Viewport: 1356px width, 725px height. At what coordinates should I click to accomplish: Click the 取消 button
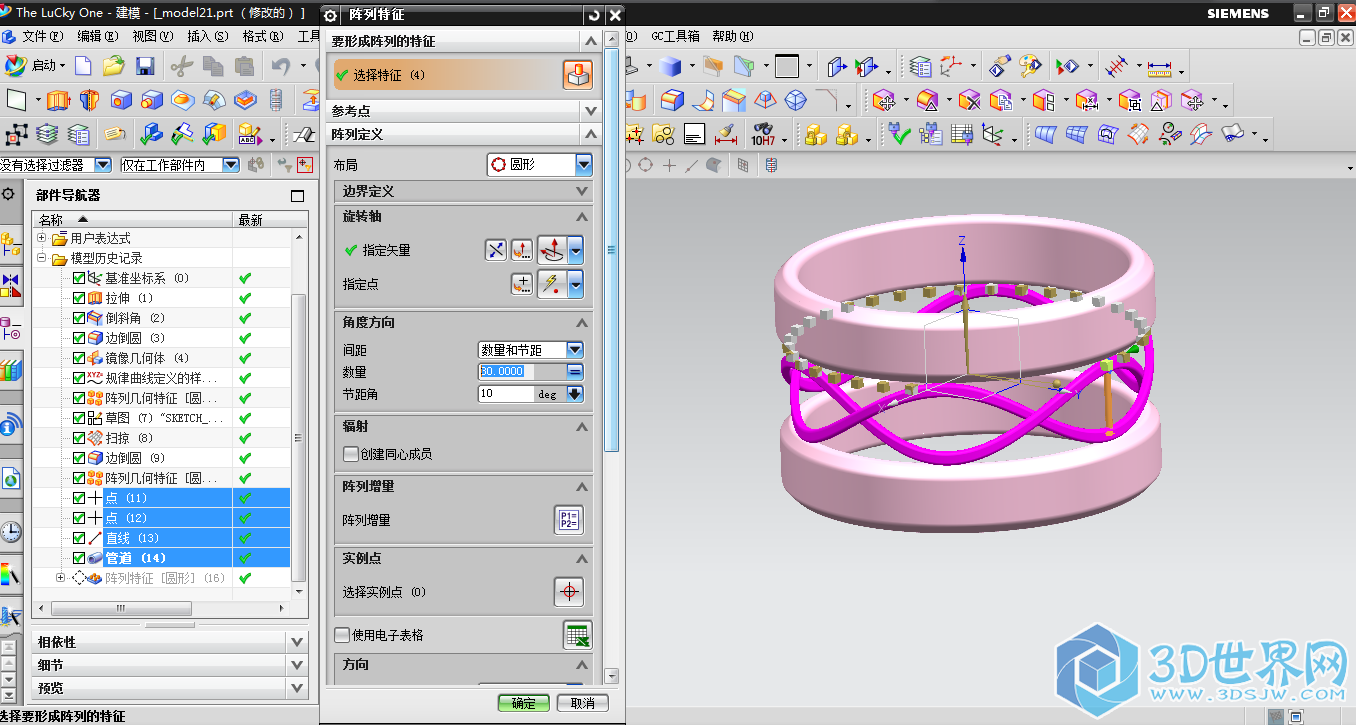coord(582,703)
